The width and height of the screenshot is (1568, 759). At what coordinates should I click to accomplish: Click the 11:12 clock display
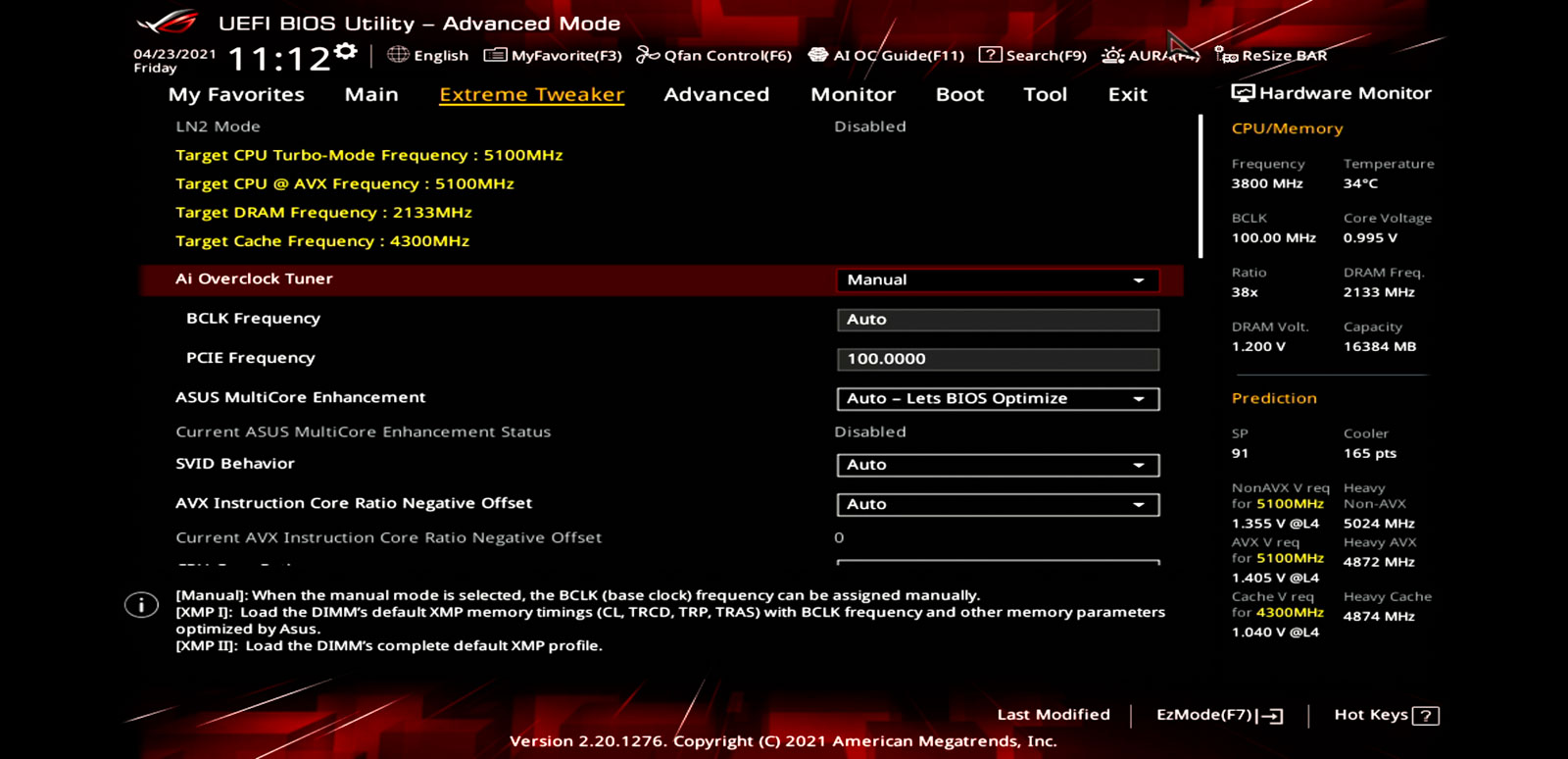pyautogui.click(x=279, y=59)
